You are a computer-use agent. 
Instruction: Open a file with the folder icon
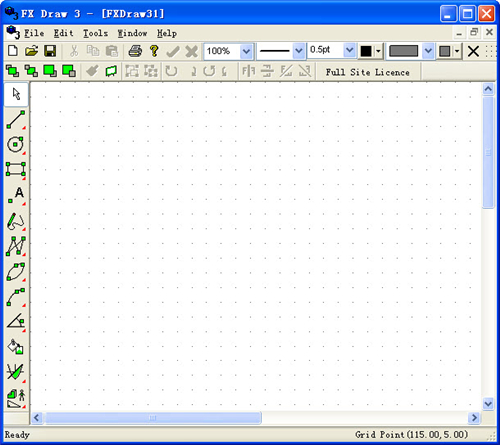(x=31, y=51)
